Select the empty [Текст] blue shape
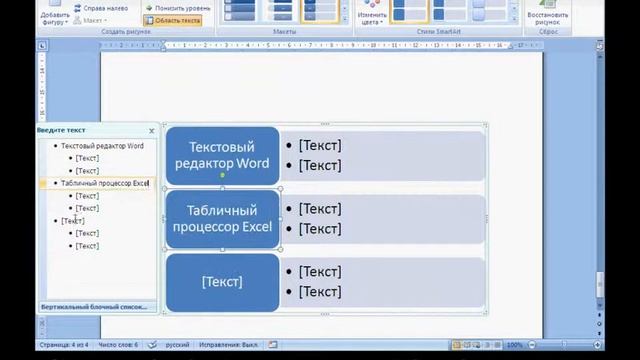The height and width of the screenshot is (360, 640). (222, 282)
